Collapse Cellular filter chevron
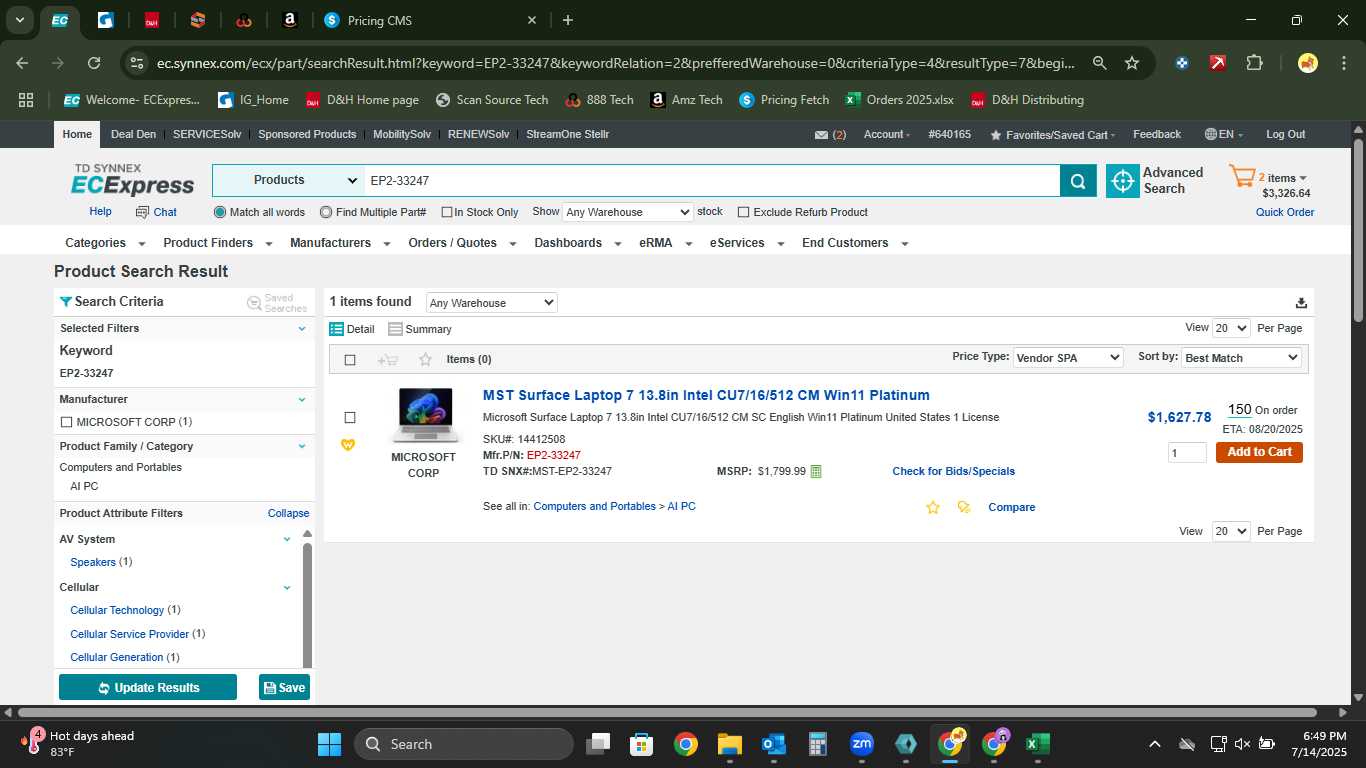Screen dimensions: 1366x768 coord(287,587)
